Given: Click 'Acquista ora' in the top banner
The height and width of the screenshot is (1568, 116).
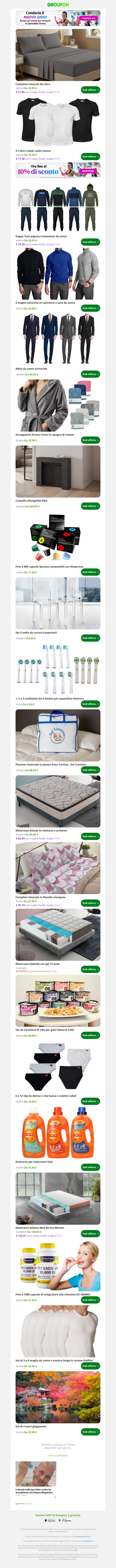Looking at the screenshot, I should click(88, 18).
